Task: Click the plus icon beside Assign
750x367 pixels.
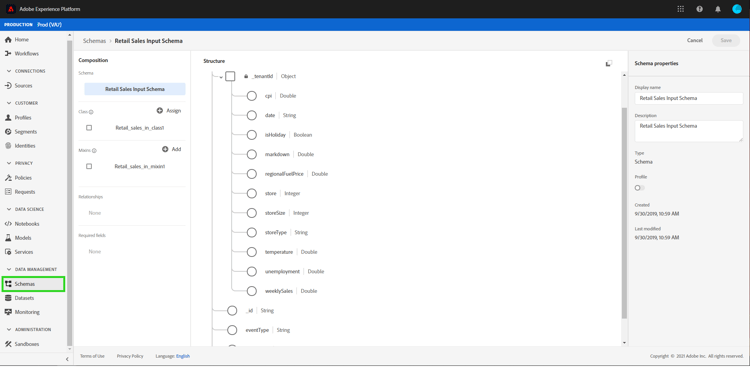Action: 160,111
